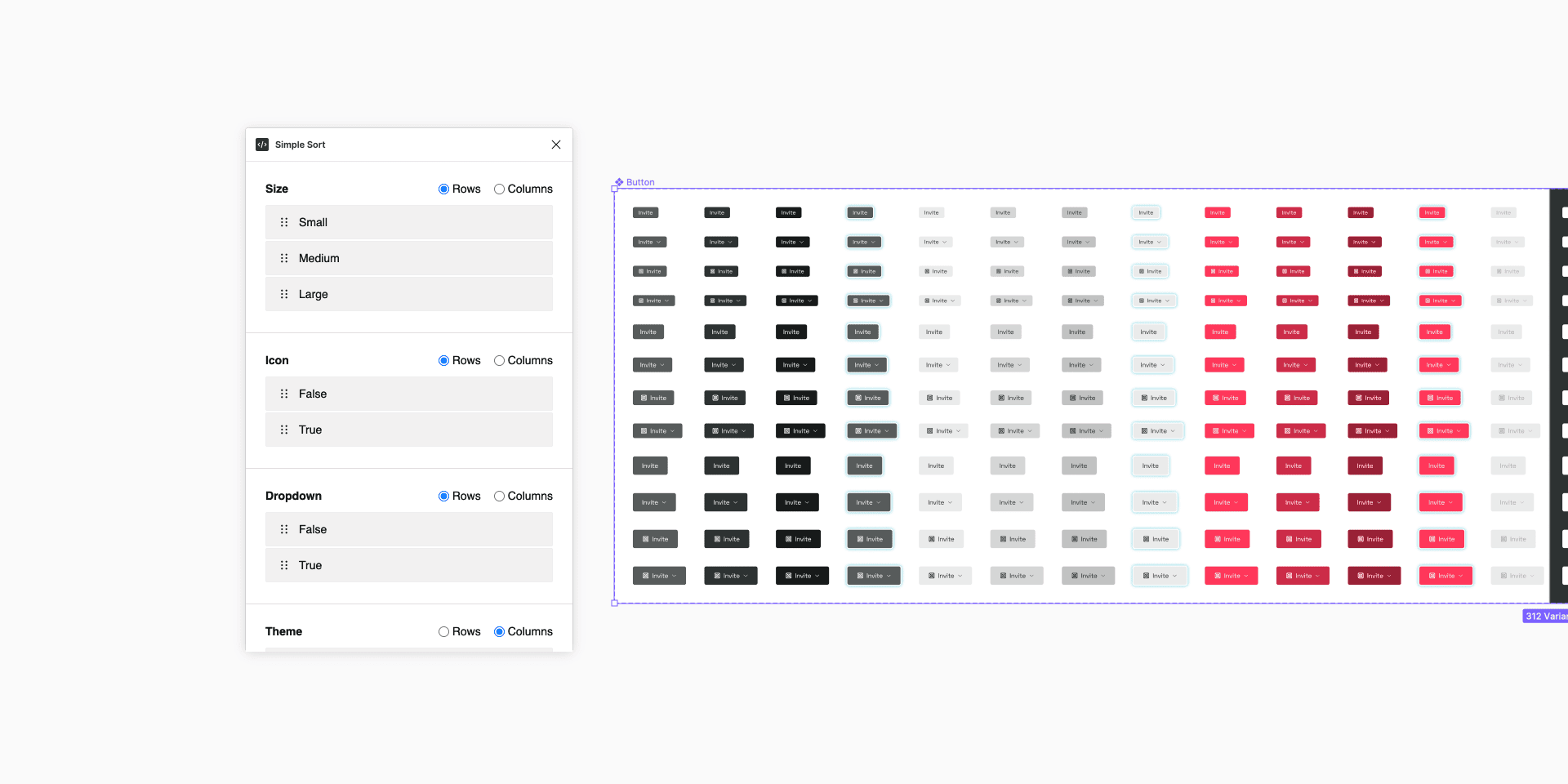Choose Rows for the Theme property
Screen dimensions: 1568x784
443,631
